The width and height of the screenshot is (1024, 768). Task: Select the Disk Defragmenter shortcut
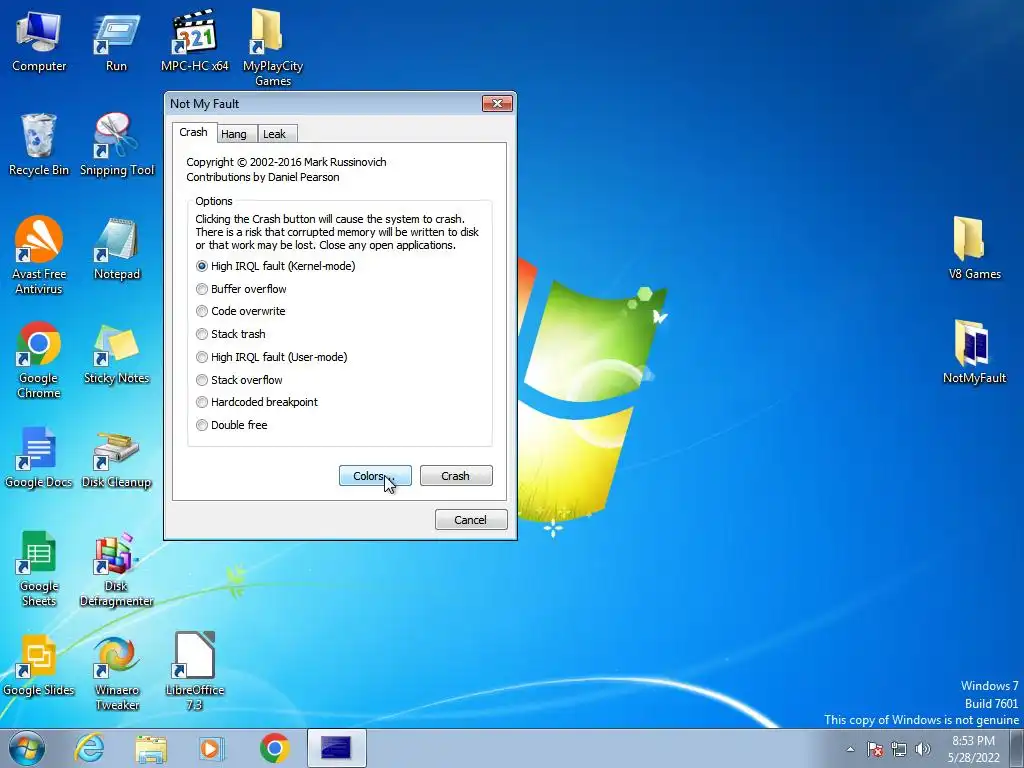pyautogui.click(x=116, y=568)
